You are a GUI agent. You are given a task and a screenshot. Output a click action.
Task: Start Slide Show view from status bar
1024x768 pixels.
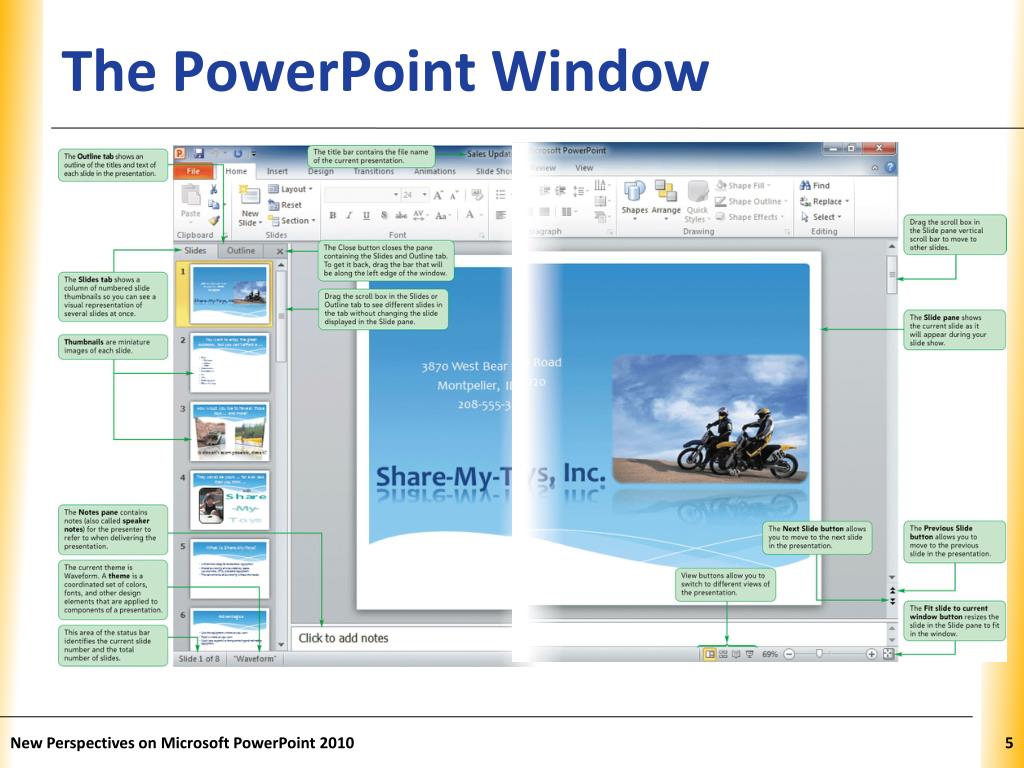[x=750, y=654]
